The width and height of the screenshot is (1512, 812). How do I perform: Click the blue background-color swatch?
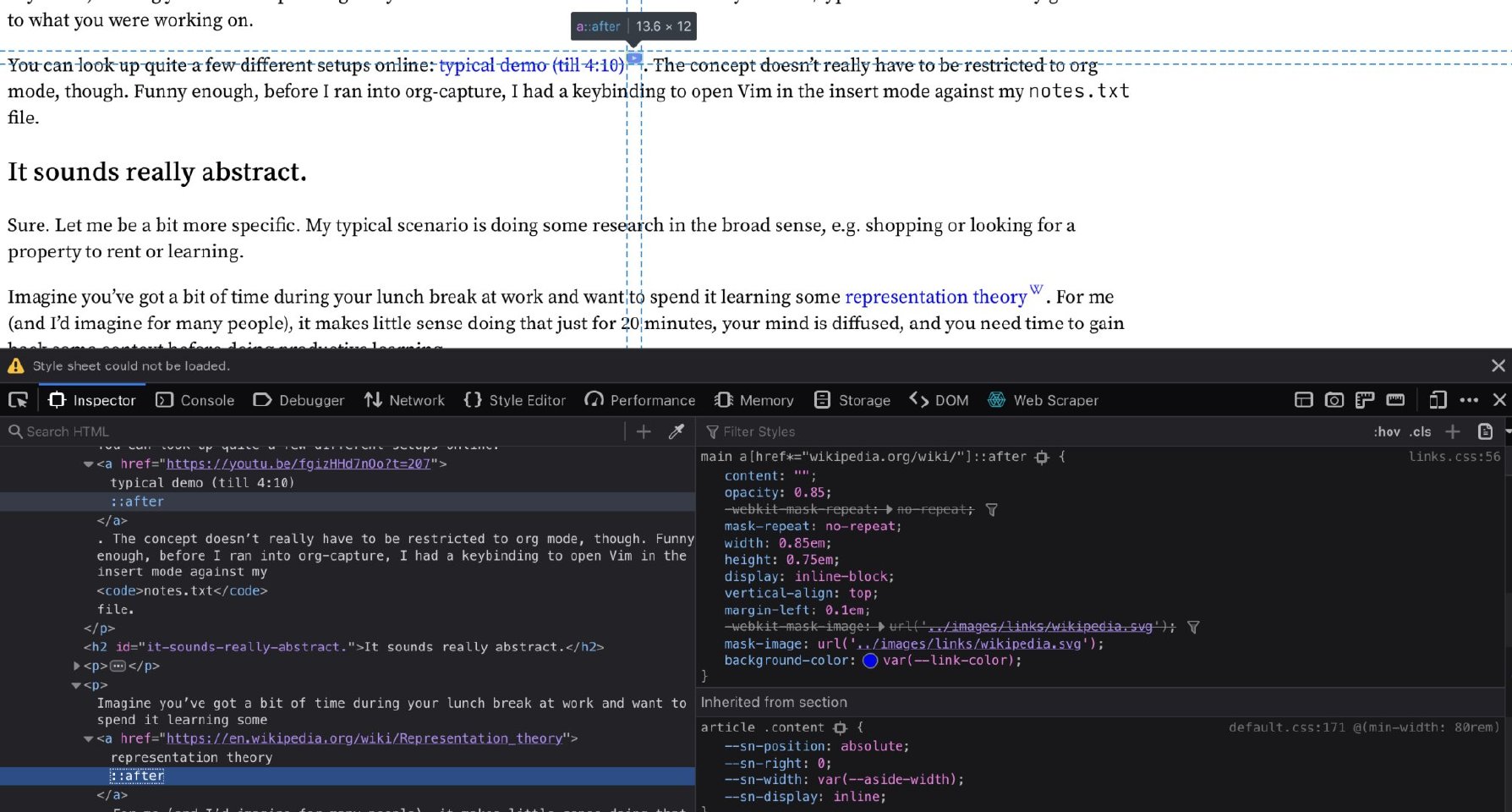click(870, 661)
